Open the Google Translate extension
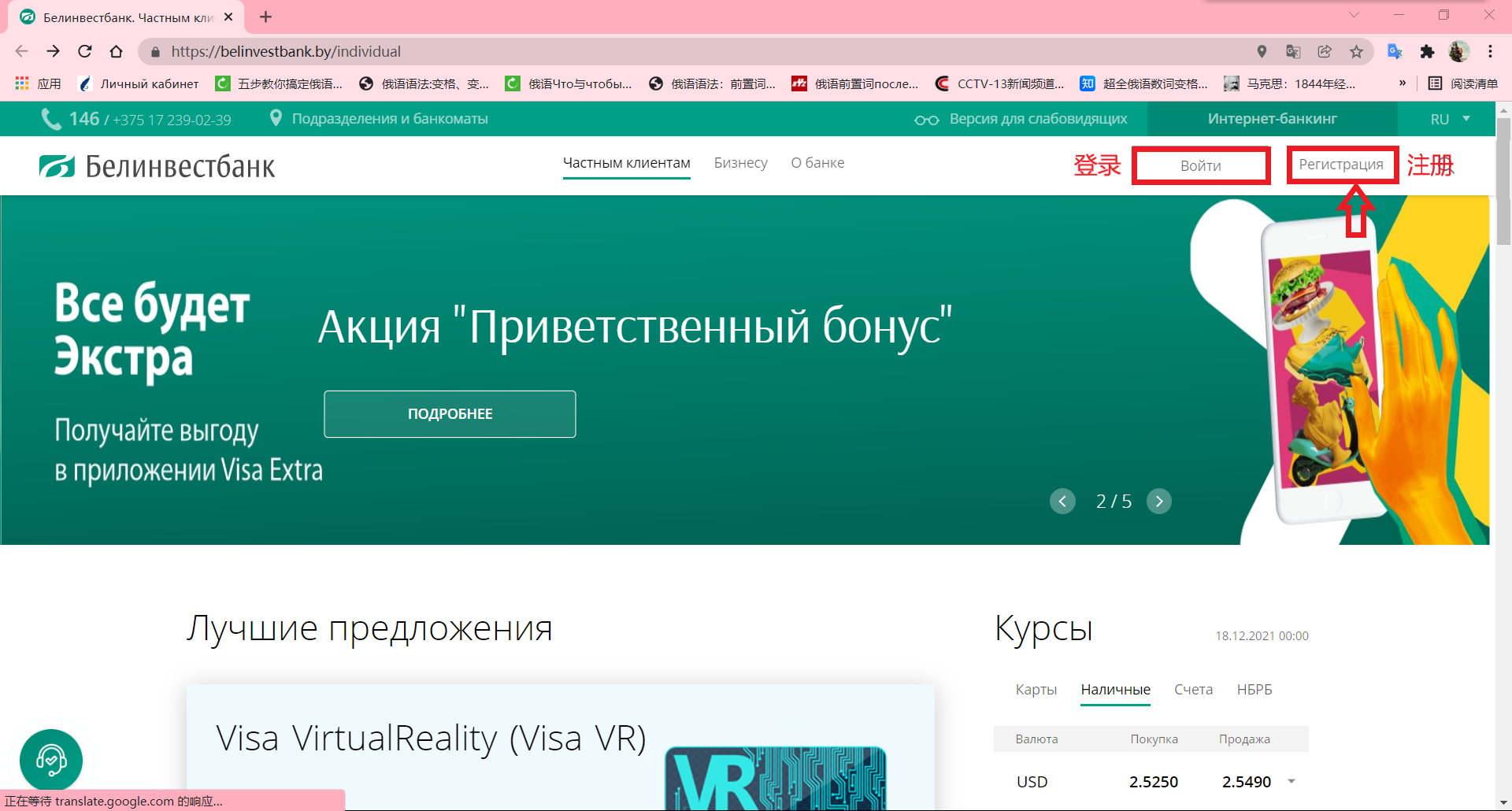This screenshot has width=1512, height=811. click(1395, 51)
